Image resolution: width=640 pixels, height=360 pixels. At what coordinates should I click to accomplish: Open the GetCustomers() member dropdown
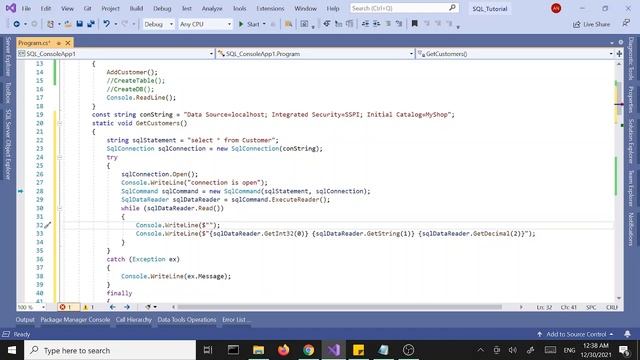[x=515, y=54]
